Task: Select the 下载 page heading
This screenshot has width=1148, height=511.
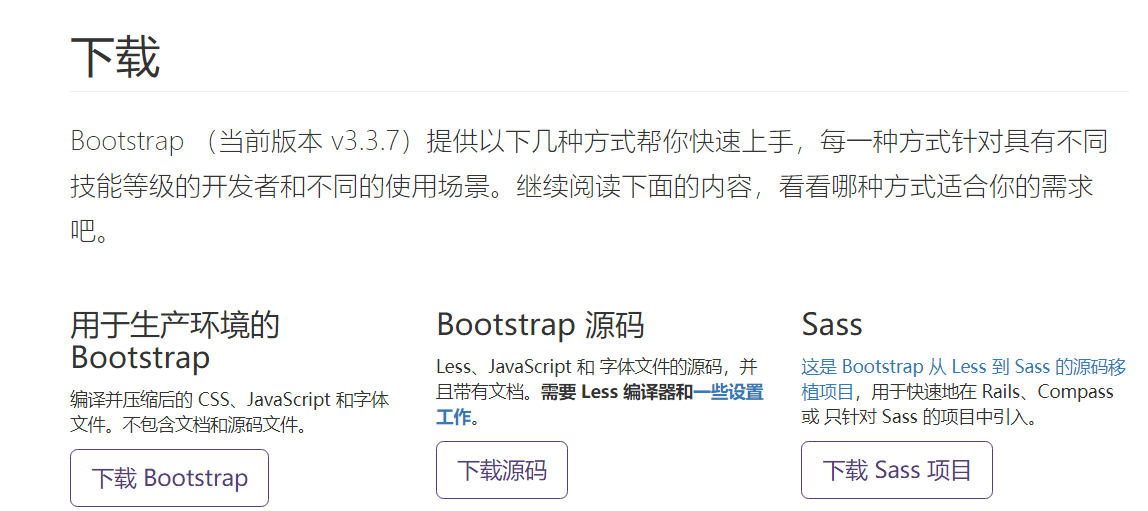Action: (115, 59)
